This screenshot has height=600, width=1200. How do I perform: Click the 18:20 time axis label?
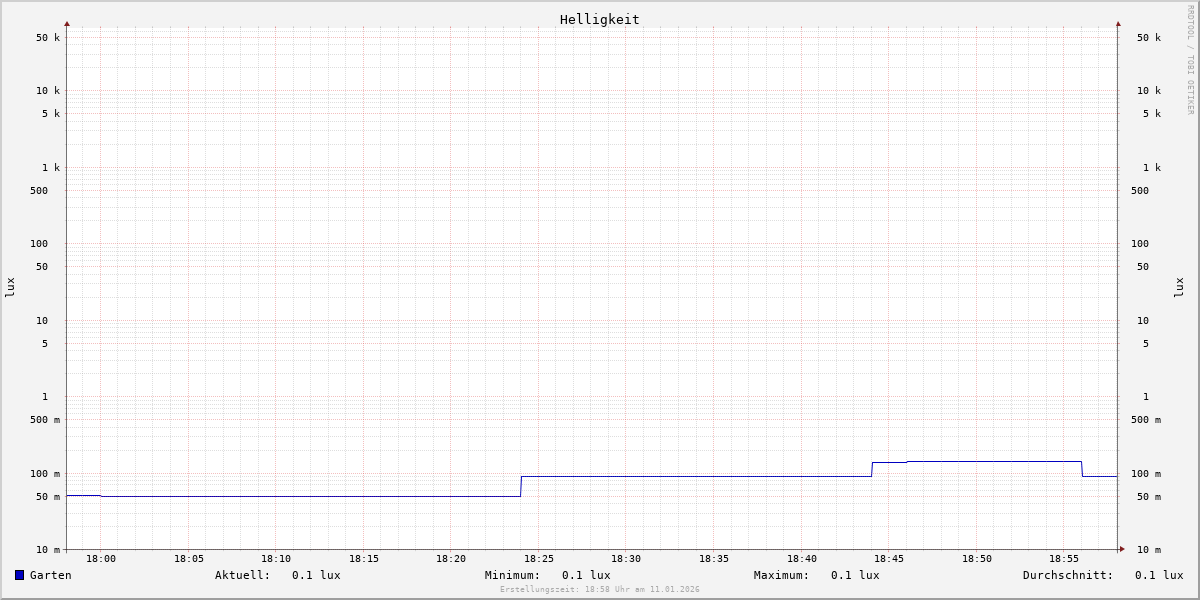(x=451, y=559)
